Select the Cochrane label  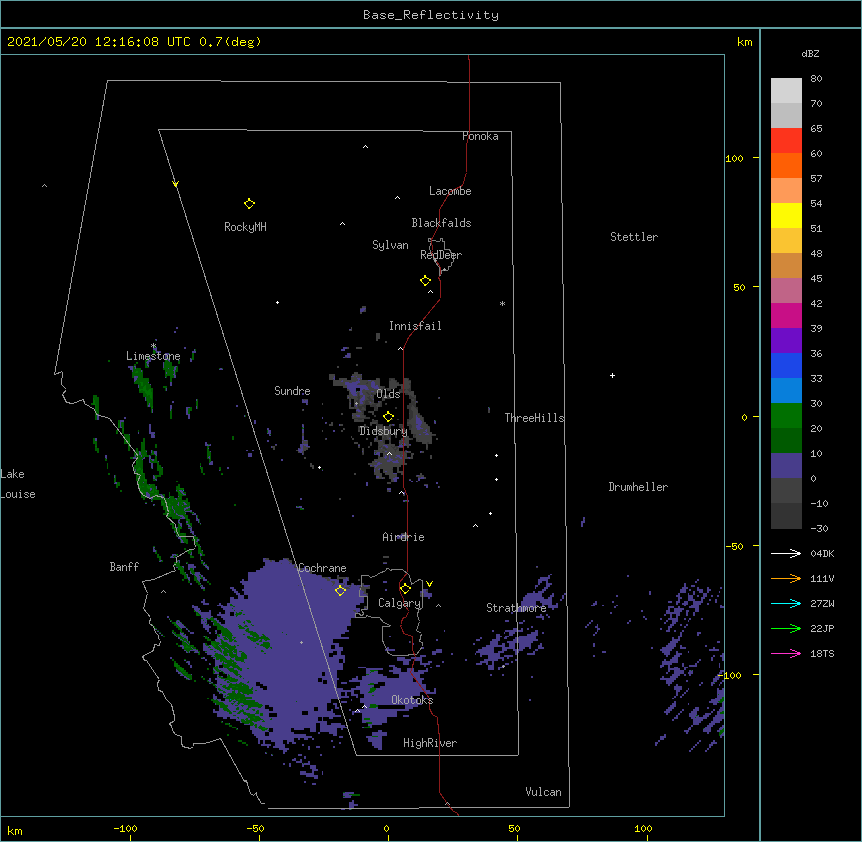(322, 568)
